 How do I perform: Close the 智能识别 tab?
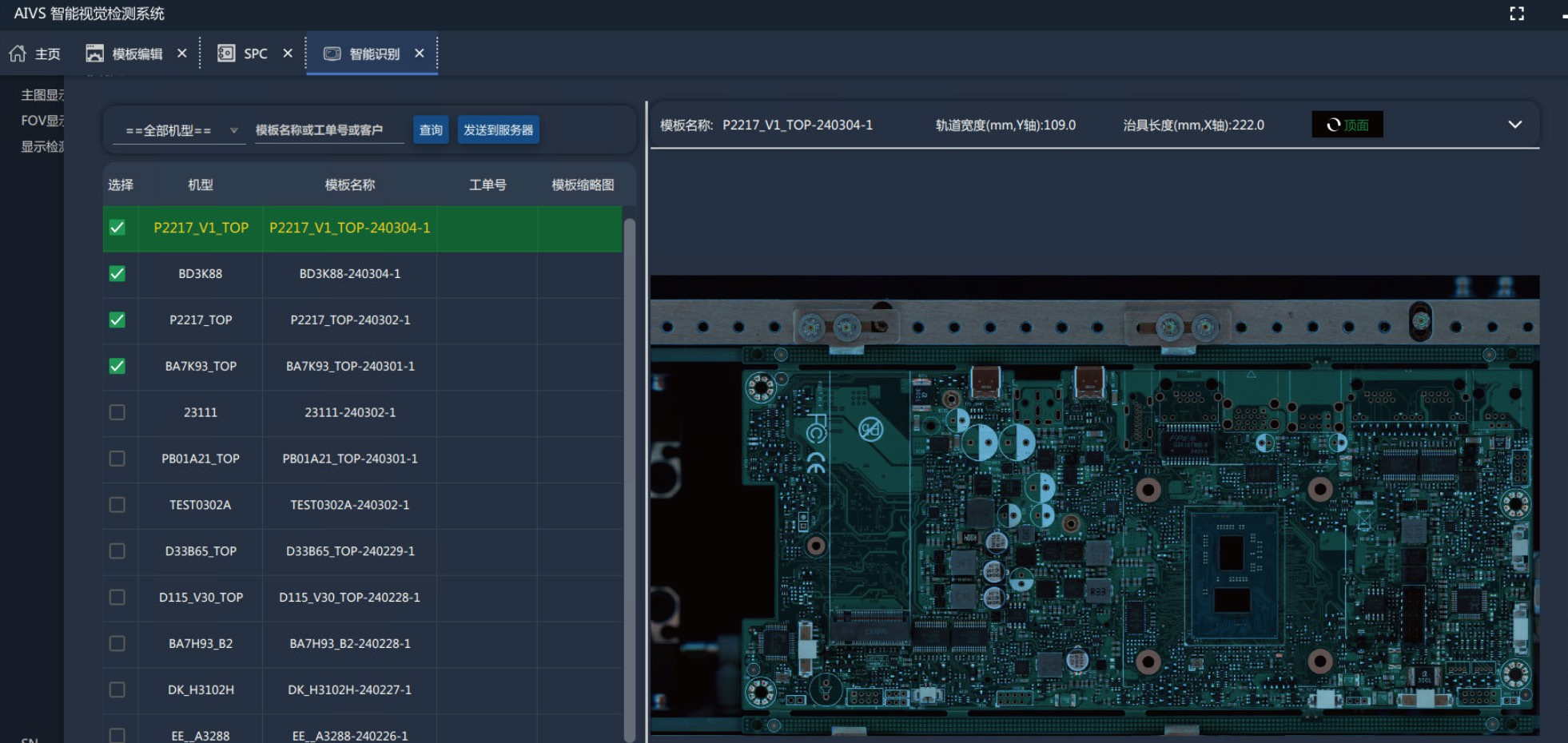pos(420,54)
